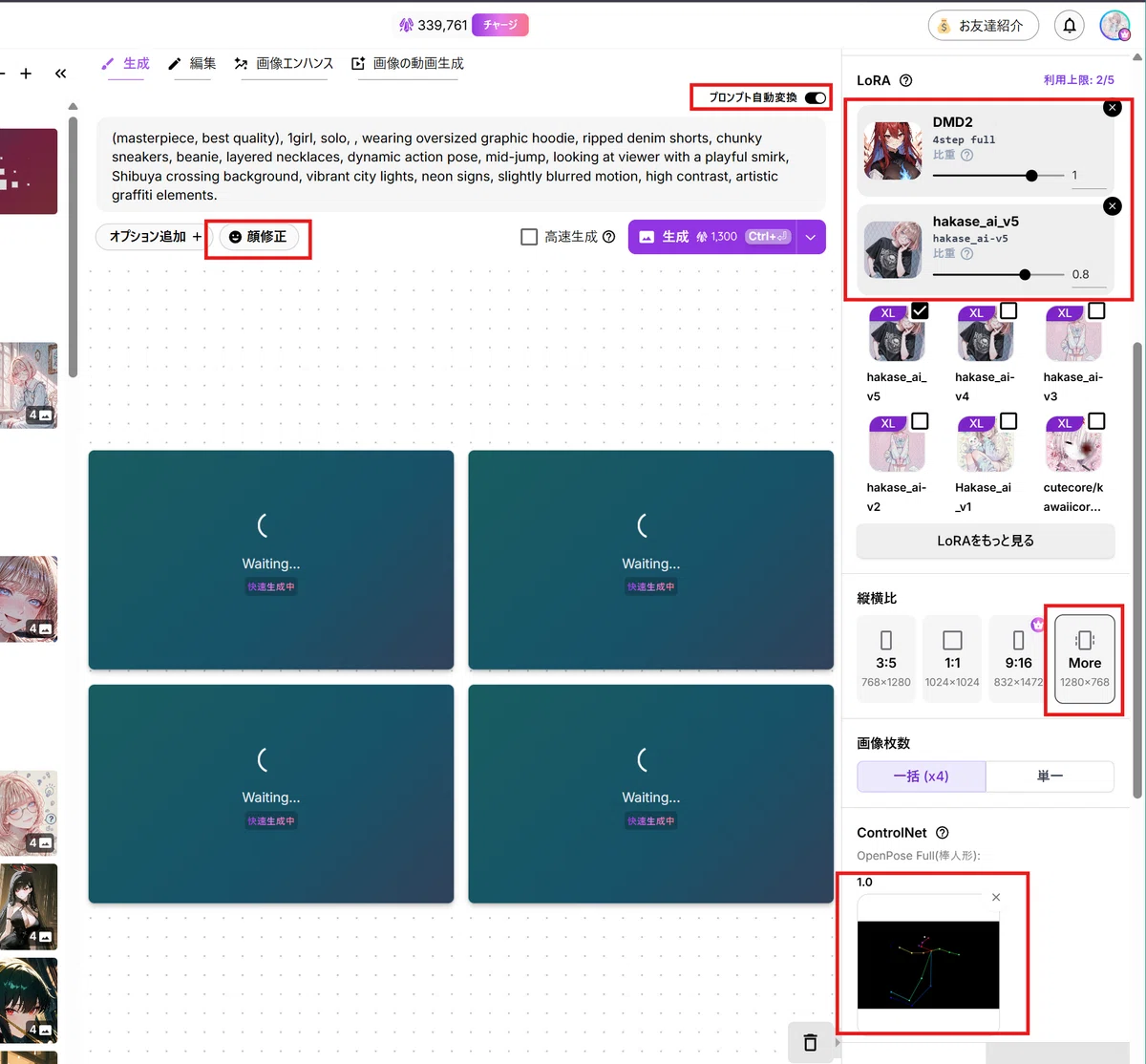Toggle プロンプト自動変換 switch
The height and width of the screenshot is (1064, 1146).
(816, 97)
